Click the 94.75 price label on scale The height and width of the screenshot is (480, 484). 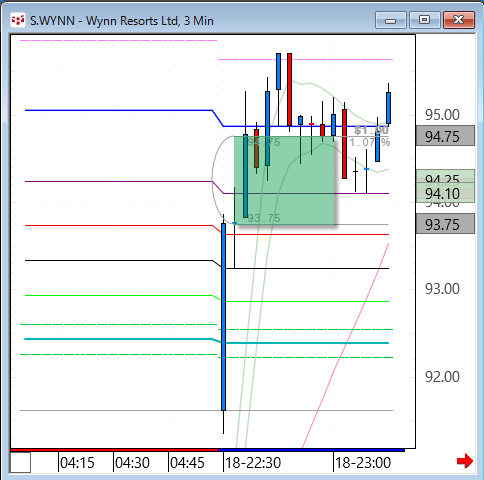point(445,136)
